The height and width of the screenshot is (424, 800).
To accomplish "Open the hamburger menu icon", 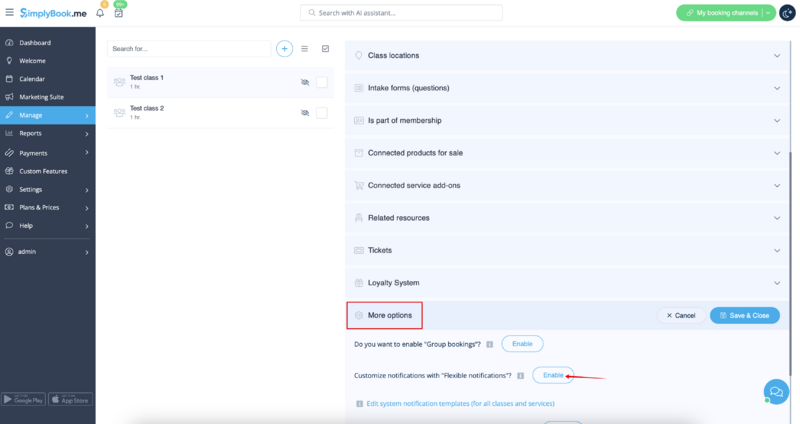I will (x=9, y=12).
